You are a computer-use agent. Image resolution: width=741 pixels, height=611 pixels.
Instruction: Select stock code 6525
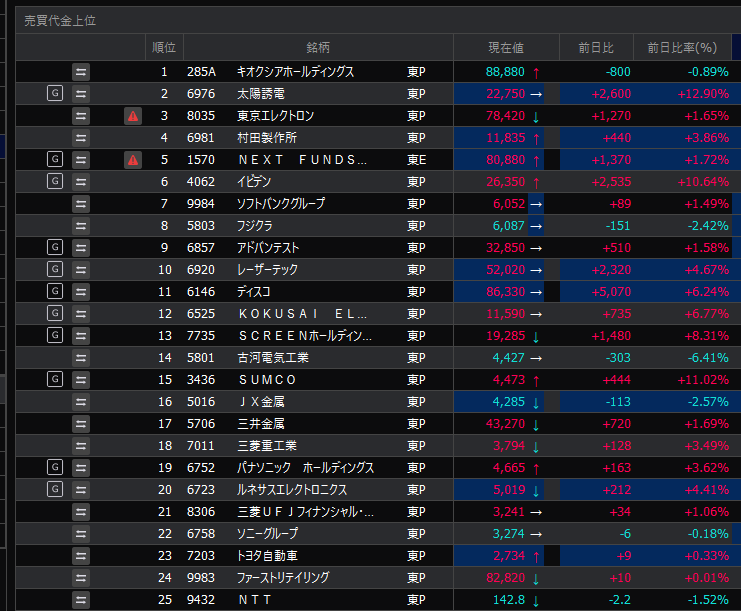(201, 314)
